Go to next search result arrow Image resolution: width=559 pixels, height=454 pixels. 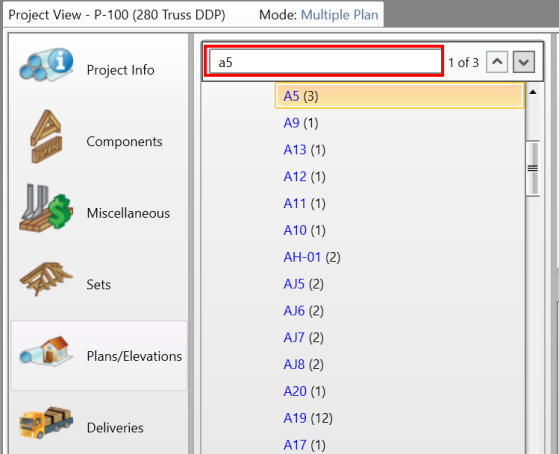524,62
